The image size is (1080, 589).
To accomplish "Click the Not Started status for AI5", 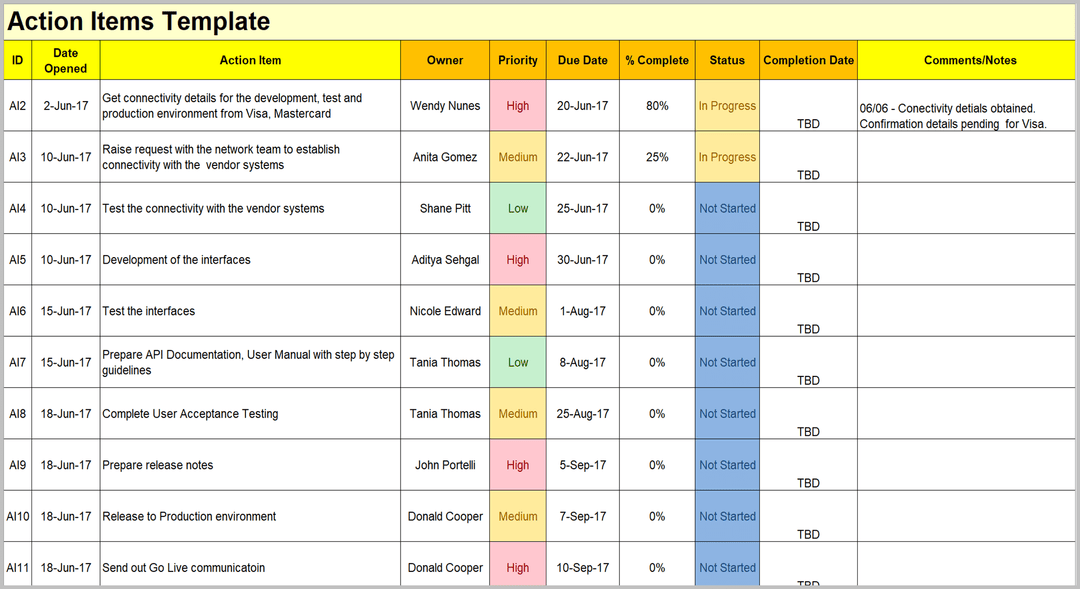I will coord(727,260).
